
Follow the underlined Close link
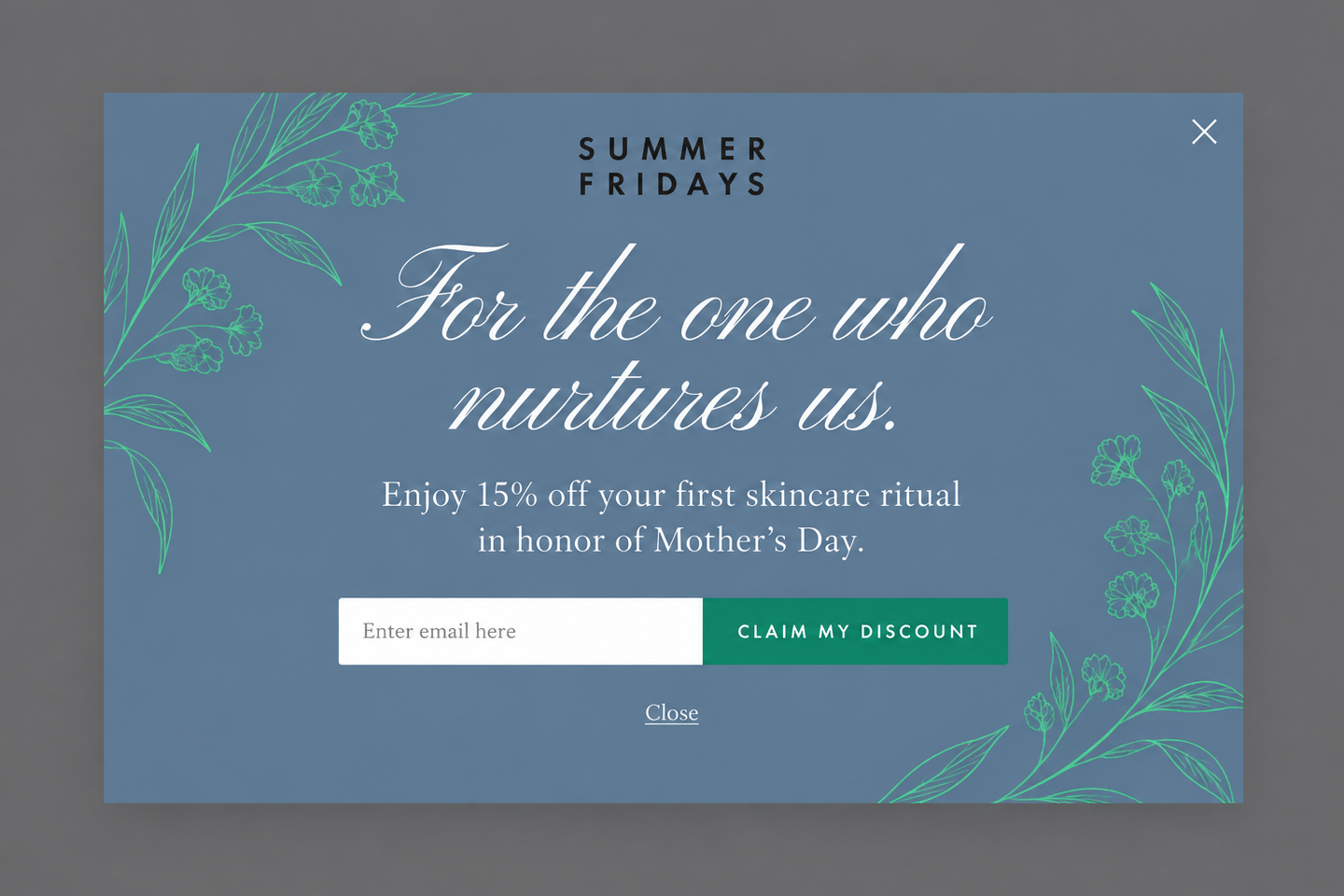672,713
